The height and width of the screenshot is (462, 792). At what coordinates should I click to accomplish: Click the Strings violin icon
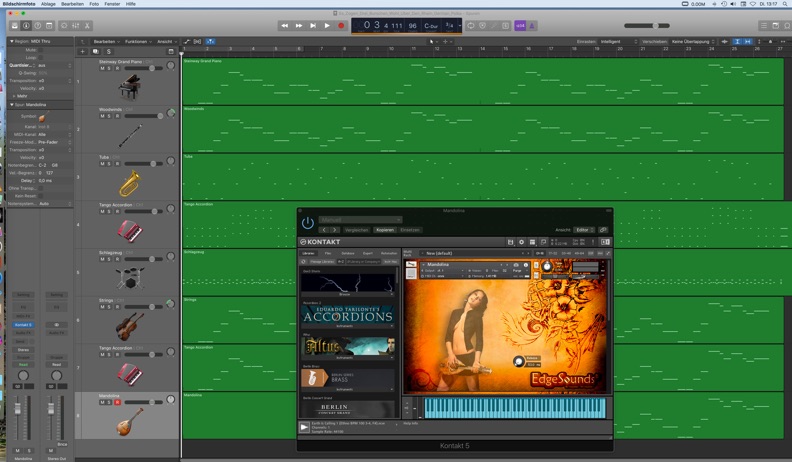[x=130, y=326]
